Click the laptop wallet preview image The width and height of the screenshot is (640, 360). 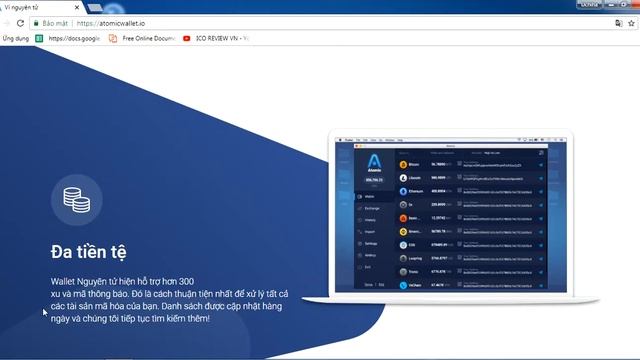(451, 216)
